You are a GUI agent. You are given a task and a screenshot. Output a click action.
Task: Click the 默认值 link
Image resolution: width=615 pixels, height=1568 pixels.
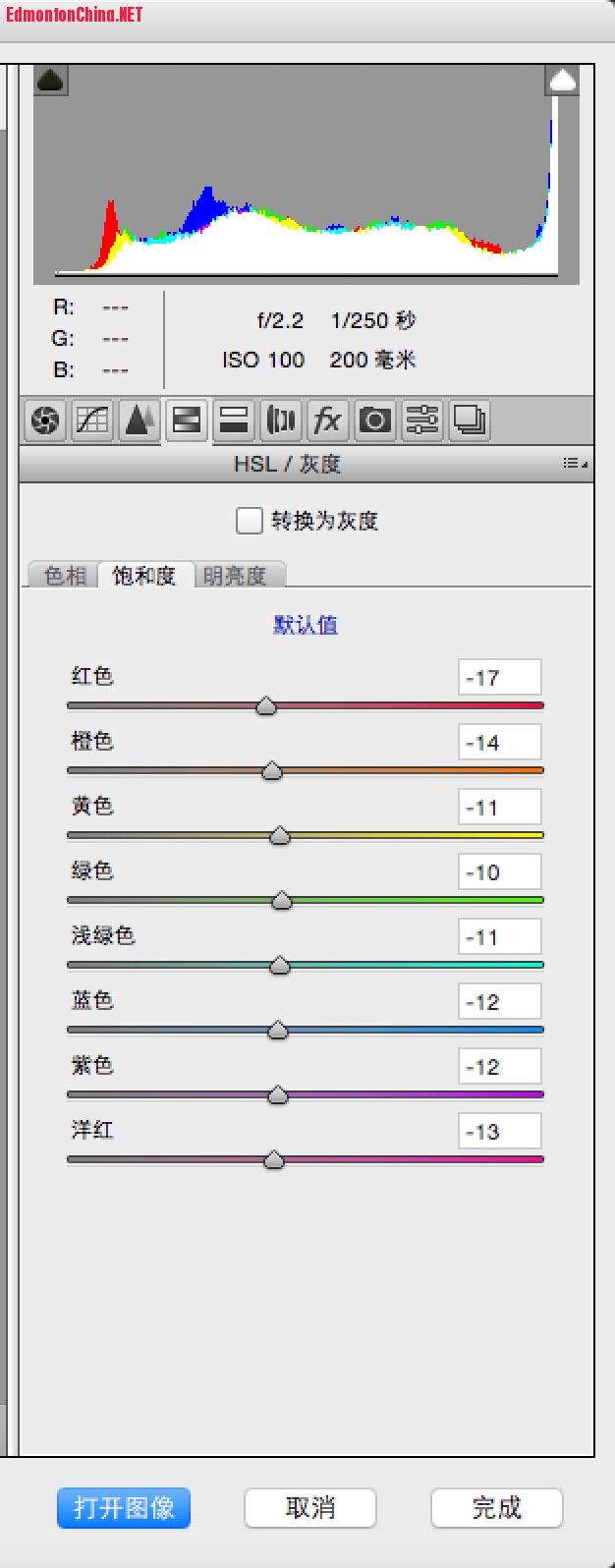pyautogui.click(x=306, y=625)
